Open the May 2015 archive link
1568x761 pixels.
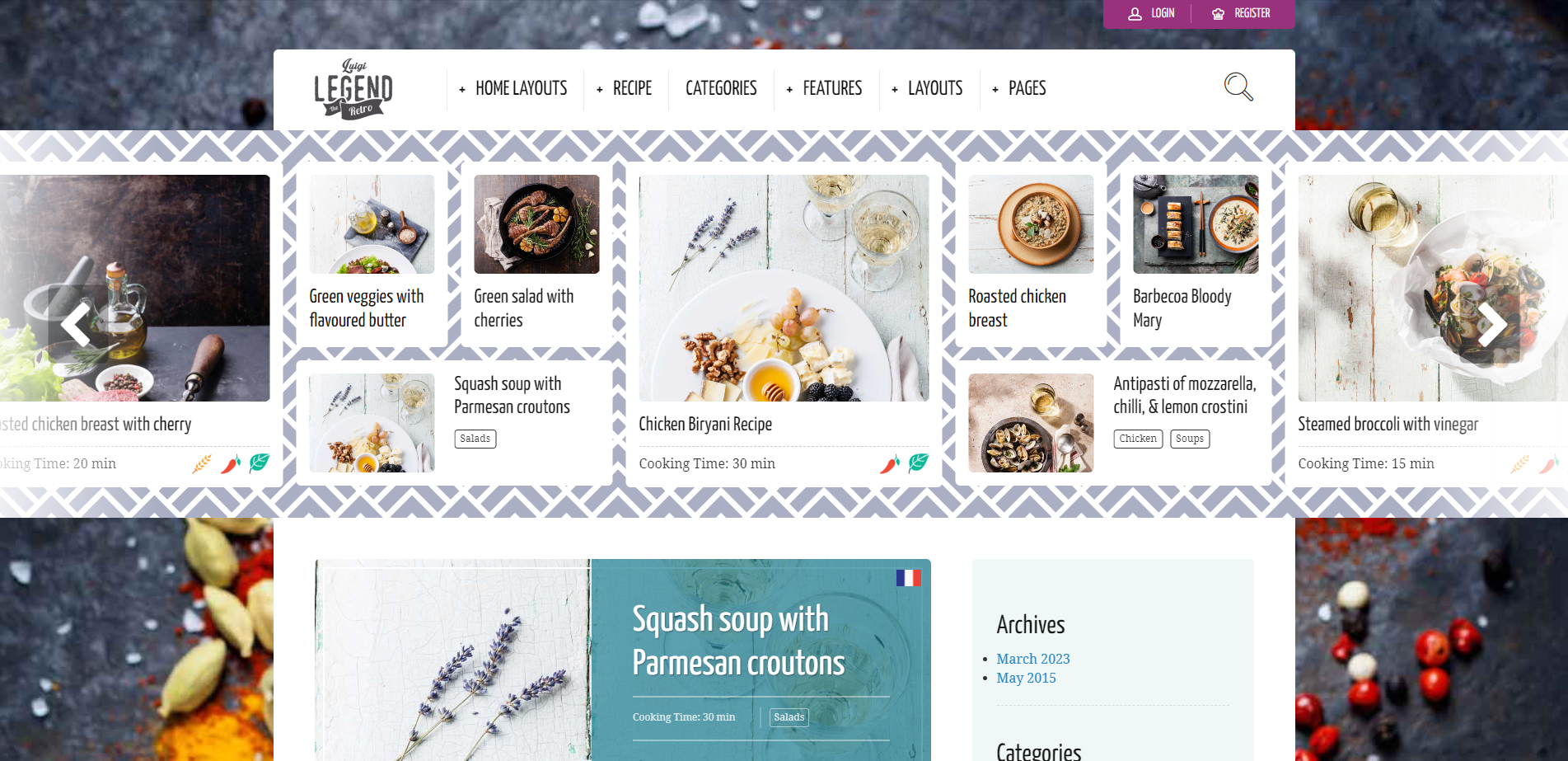point(1026,678)
